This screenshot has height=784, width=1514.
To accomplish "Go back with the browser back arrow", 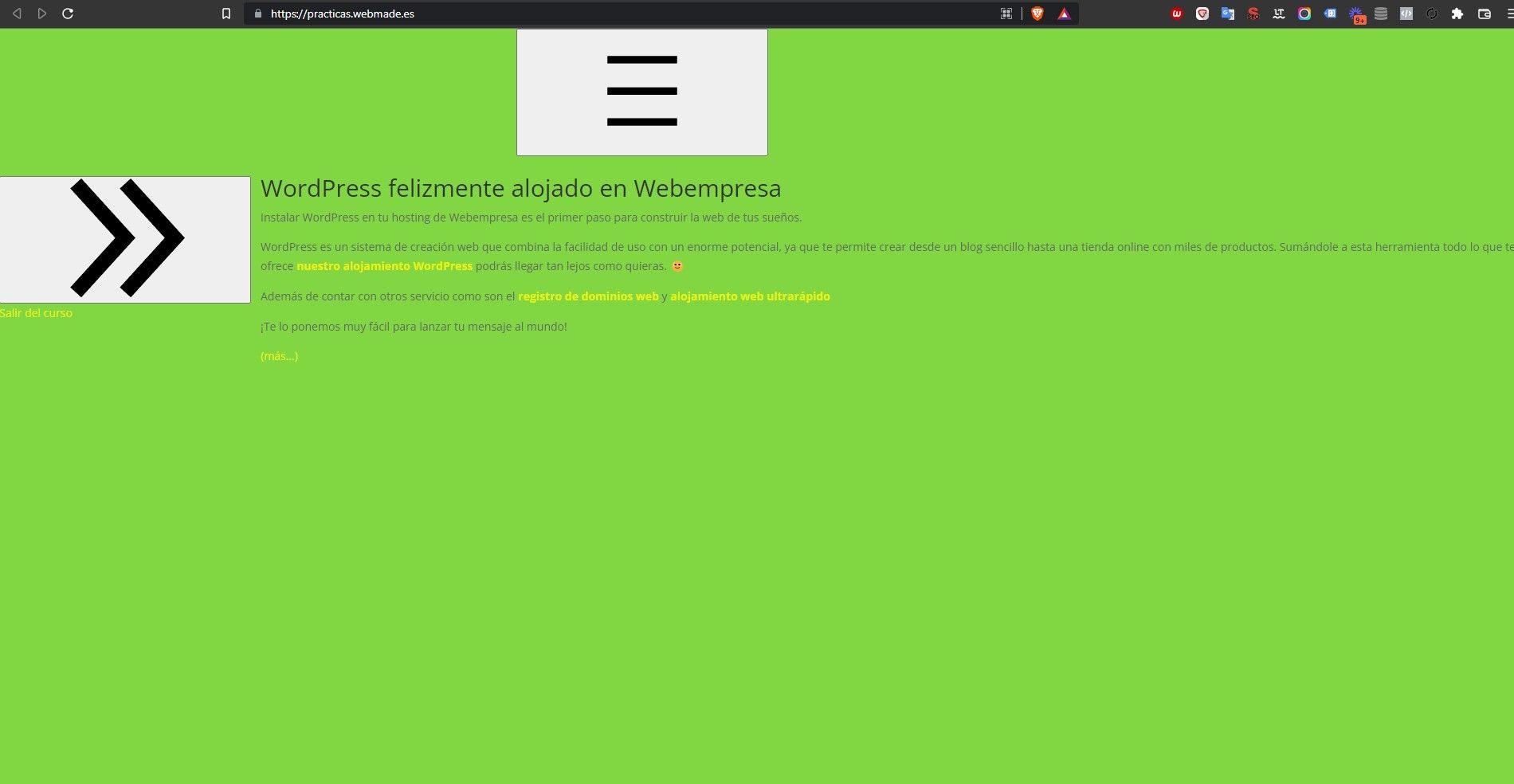I will tap(17, 14).
